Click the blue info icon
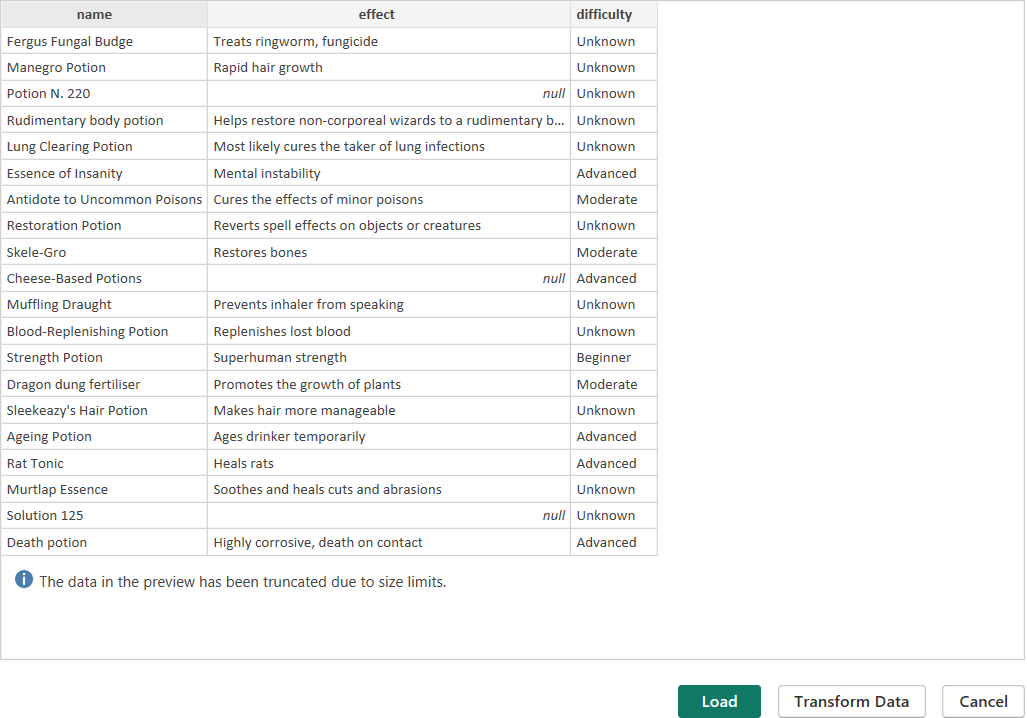This screenshot has width=1027, height=718. pyautogui.click(x=24, y=581)
